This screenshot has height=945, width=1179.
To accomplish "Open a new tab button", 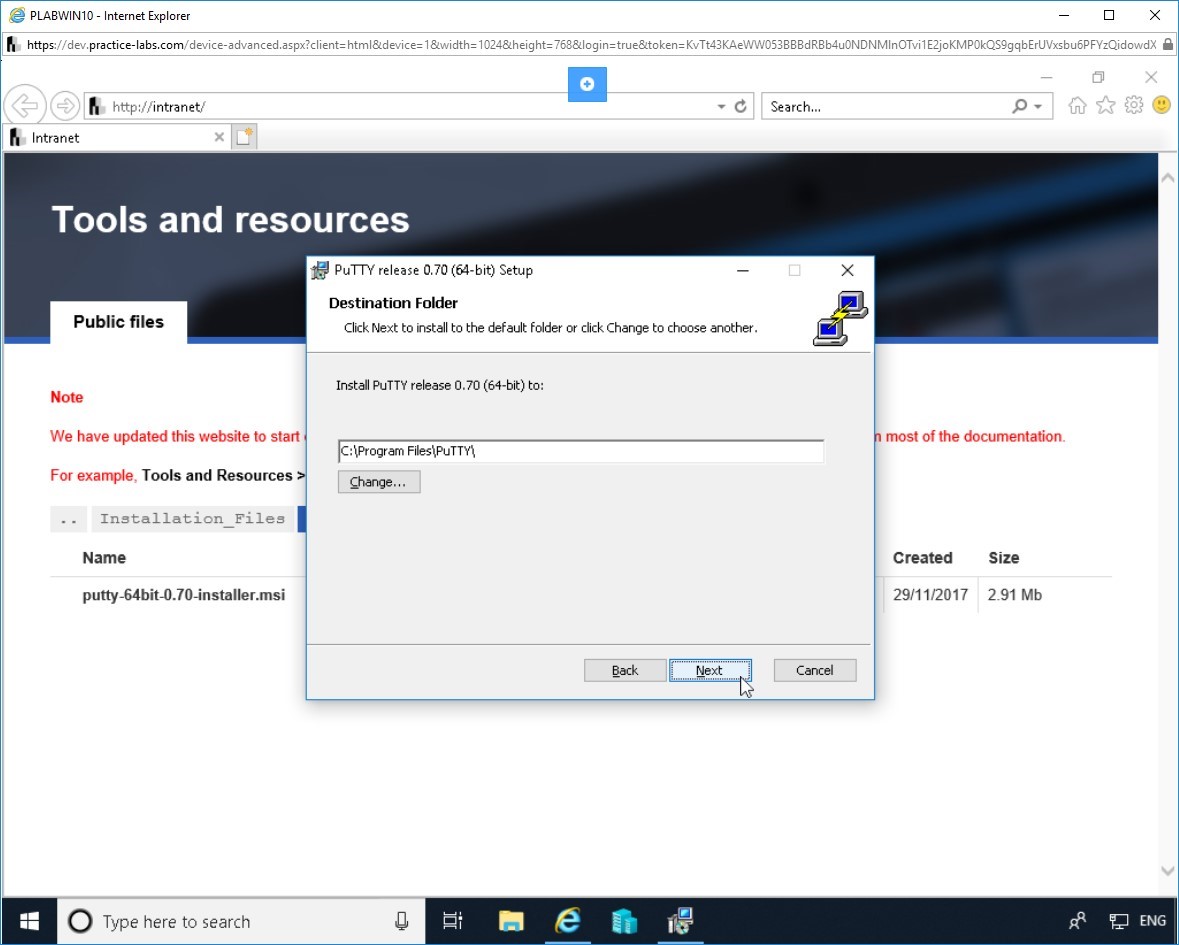I will (244, 138).
